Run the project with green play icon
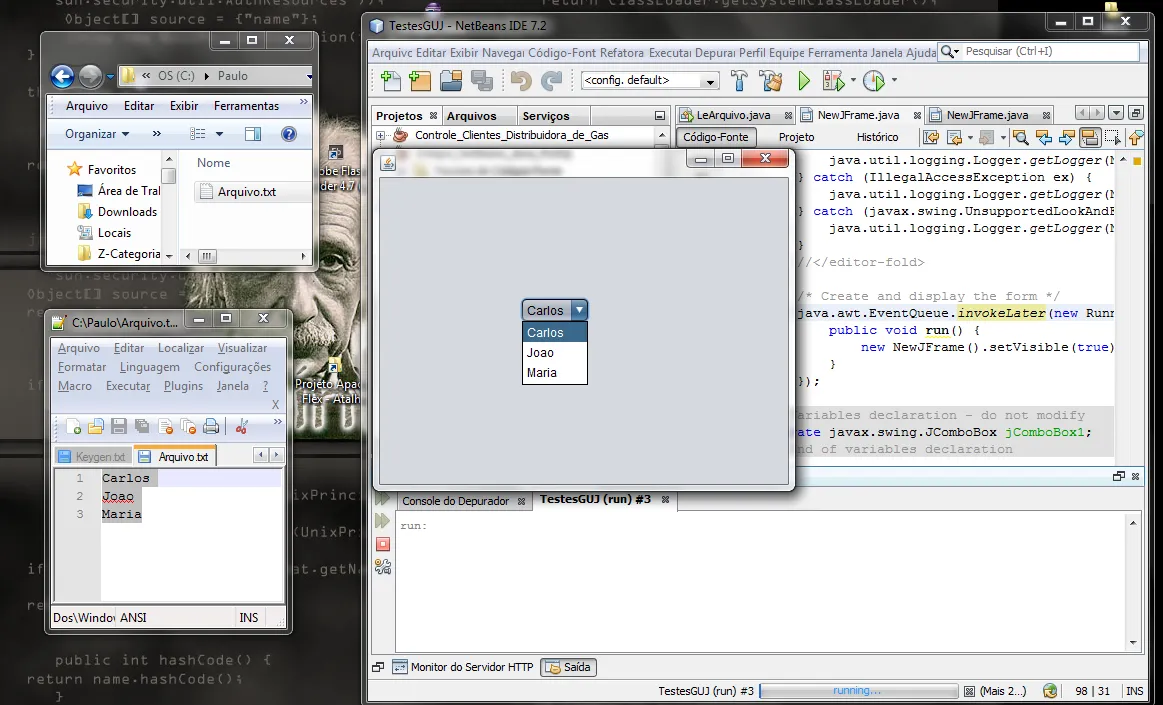 click(x=803, y=81)
